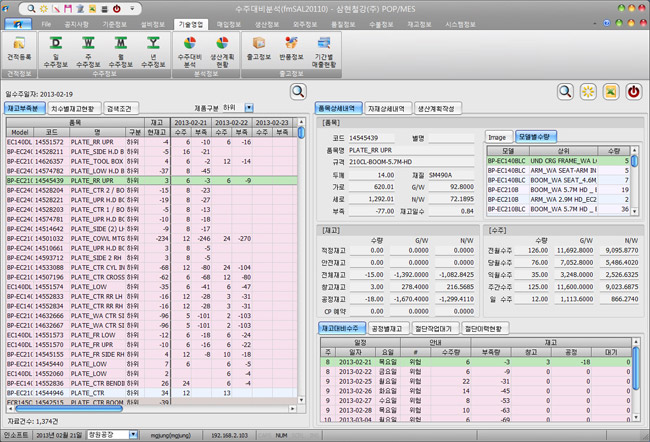Open the 반품정보 ribbon icon
Viewport: 650px width, 442px height.
[291, 50]
